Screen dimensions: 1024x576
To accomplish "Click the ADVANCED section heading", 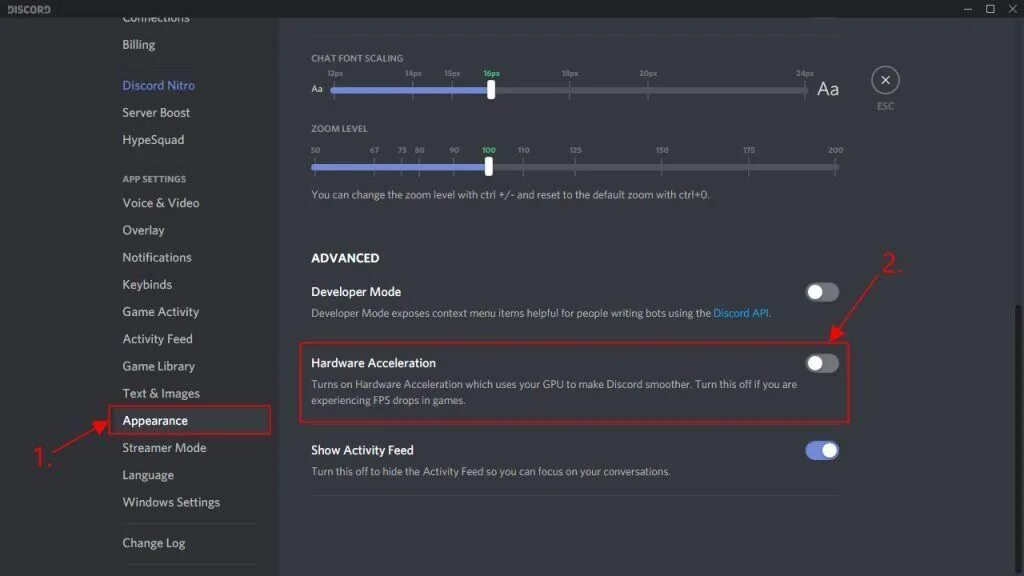I will click(x=345, y=258).
